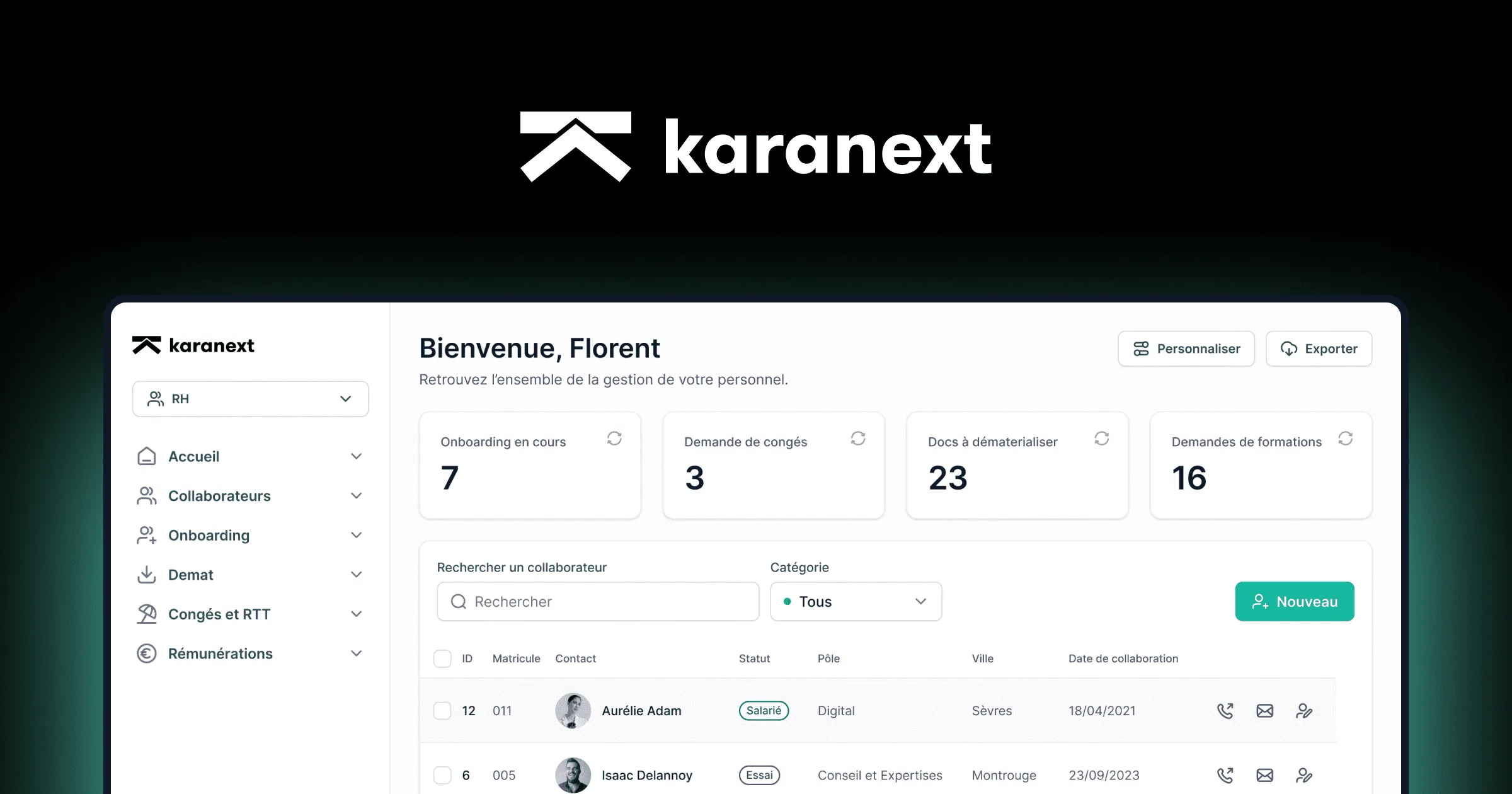Viewport: 1512px width, 794px height.
Task: Toggle the select-all checkbox in table header
Action: [442, 659]
